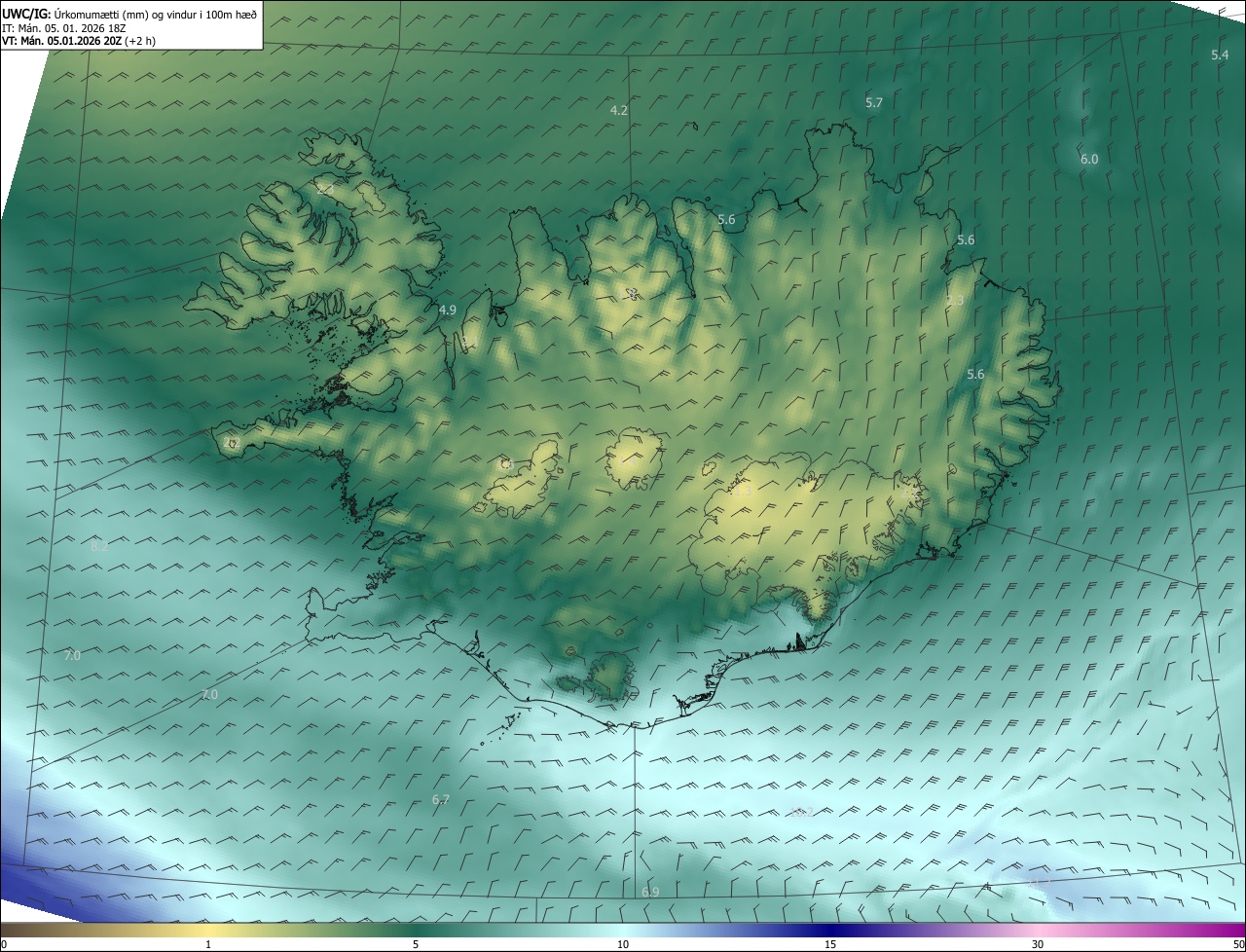Pick the 6.0 value label on the map
The image size is (1246, 952).
point(1089,159)
